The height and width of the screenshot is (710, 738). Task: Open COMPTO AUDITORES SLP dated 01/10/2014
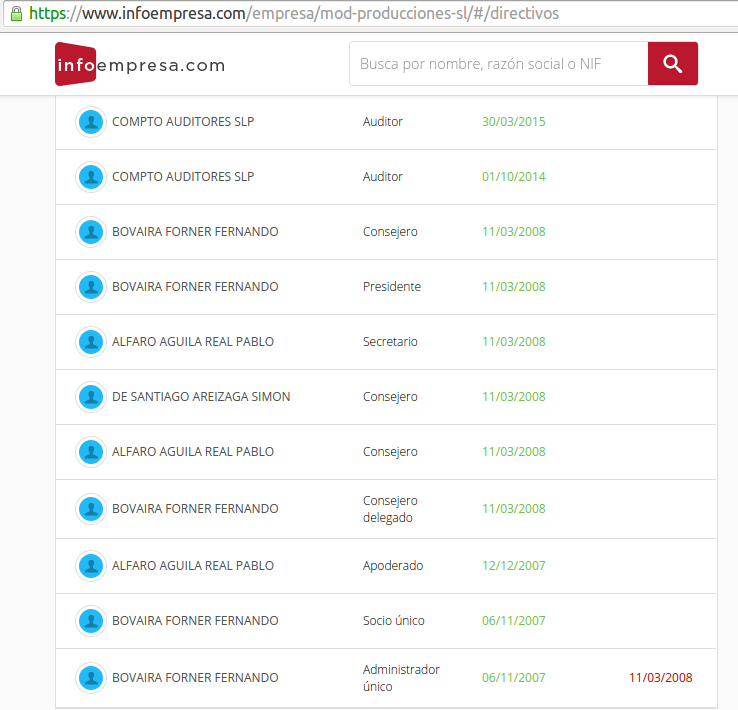tap(183, 177)
